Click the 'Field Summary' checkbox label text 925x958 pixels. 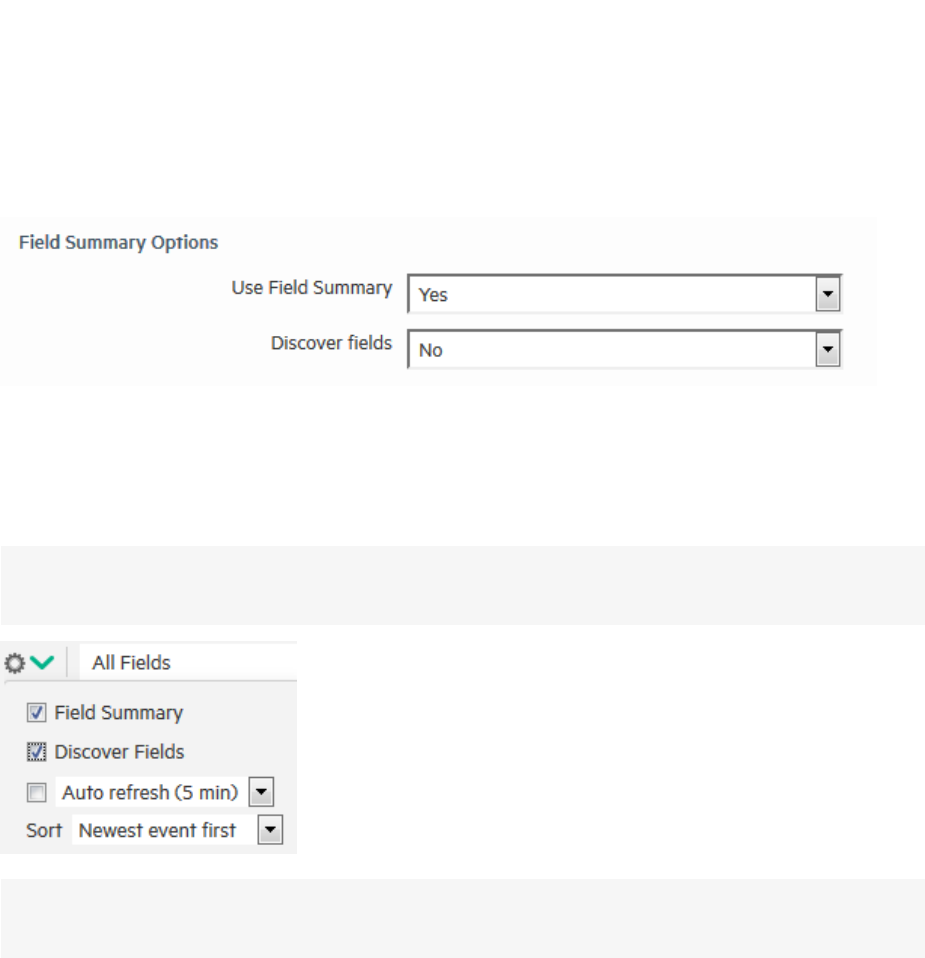click(118, 713)
